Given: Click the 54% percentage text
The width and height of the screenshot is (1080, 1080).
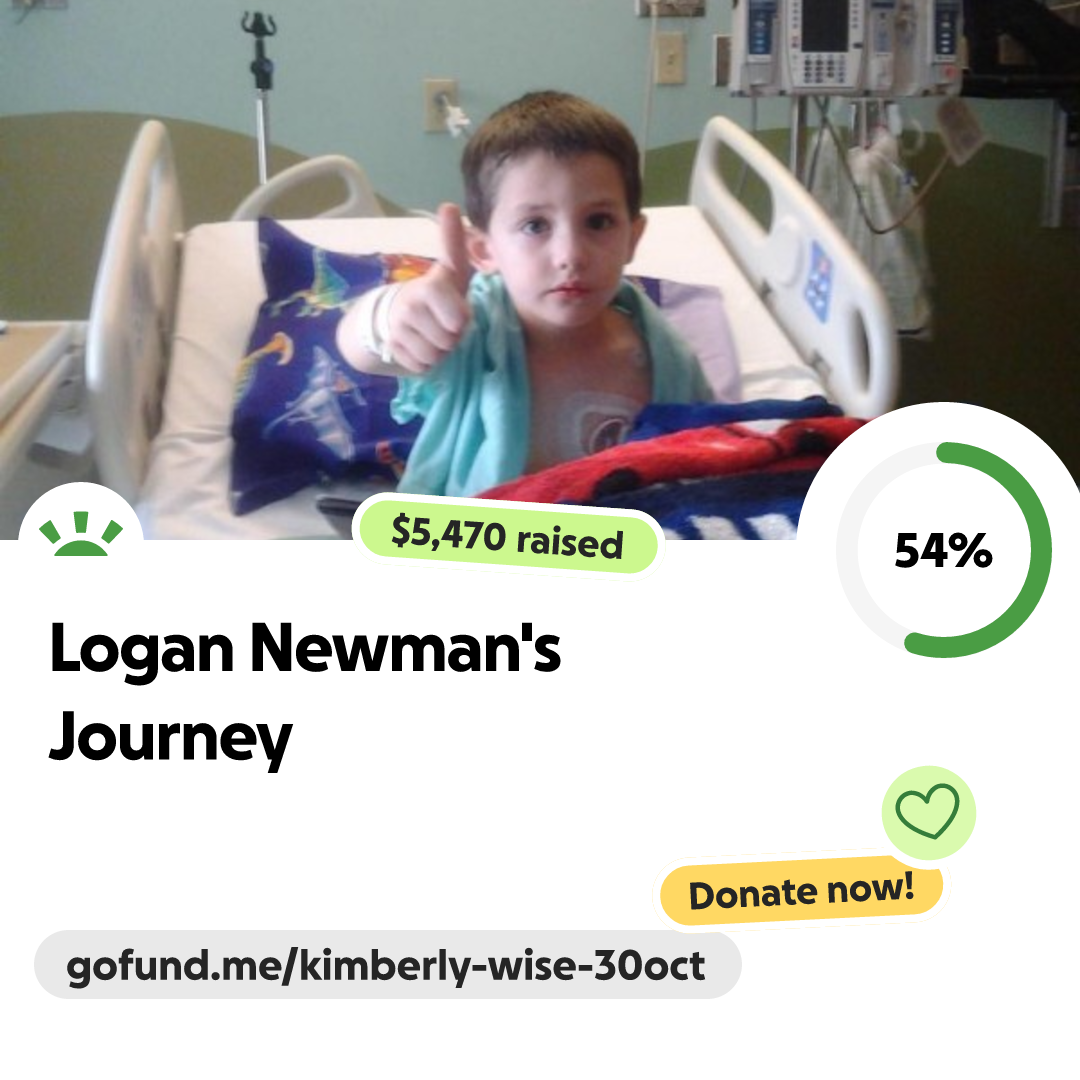Looking at the screenshot, I should pyautogui.click(x=943, y=550).
